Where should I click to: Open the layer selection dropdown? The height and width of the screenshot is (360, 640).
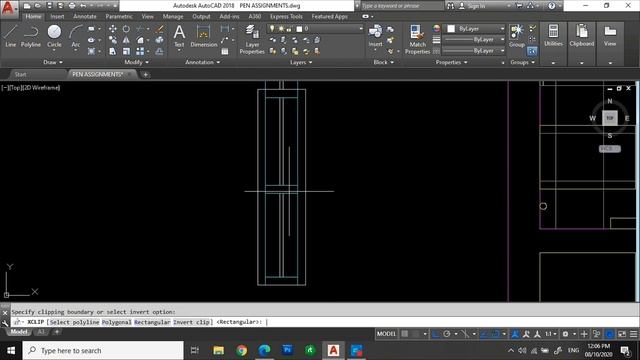pyautogui.click(x=316, y=29)
